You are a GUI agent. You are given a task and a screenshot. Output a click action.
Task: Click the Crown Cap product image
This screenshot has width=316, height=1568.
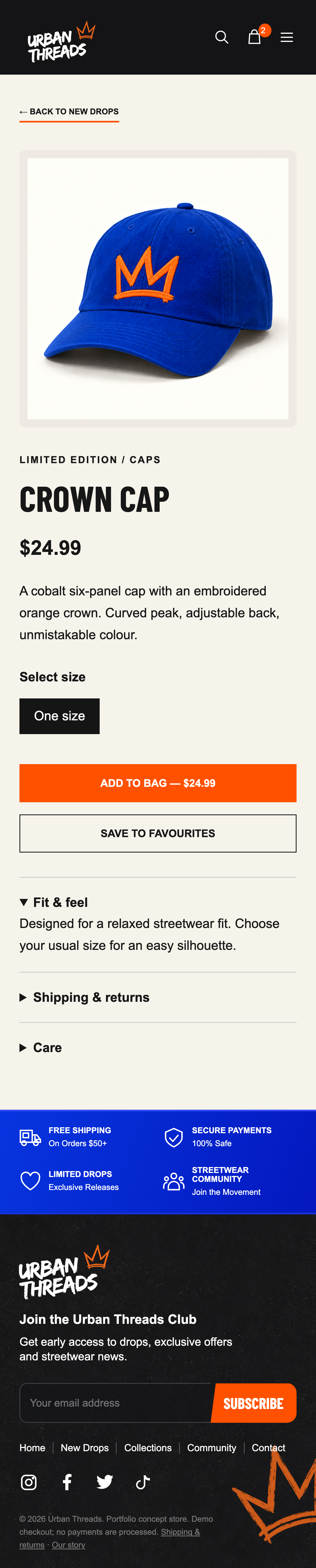click(158, 289)
